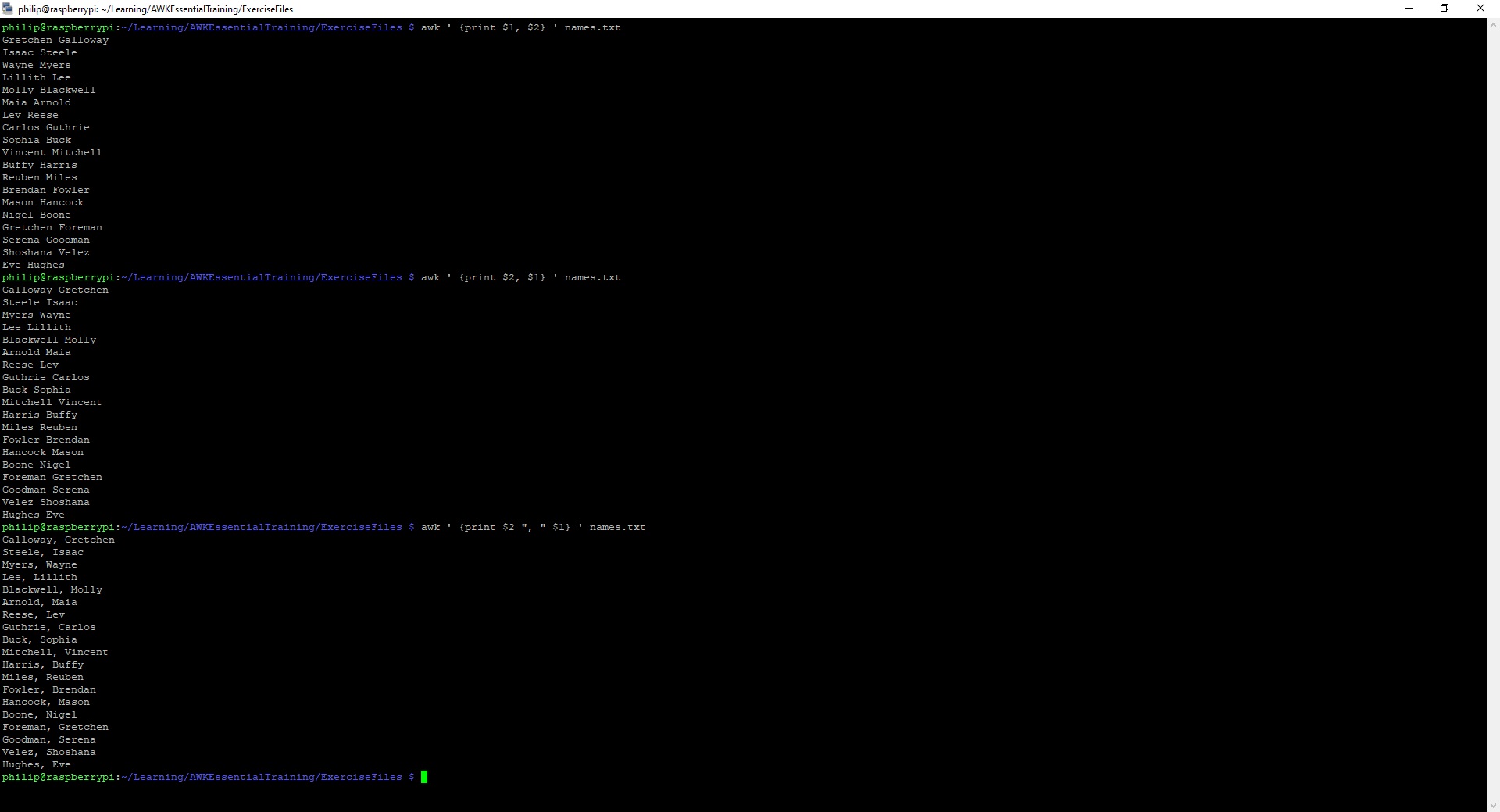Click the 'Foreman Gretchen' output line
Viewport: 1500px width, 812px height.
coord(52,477)
